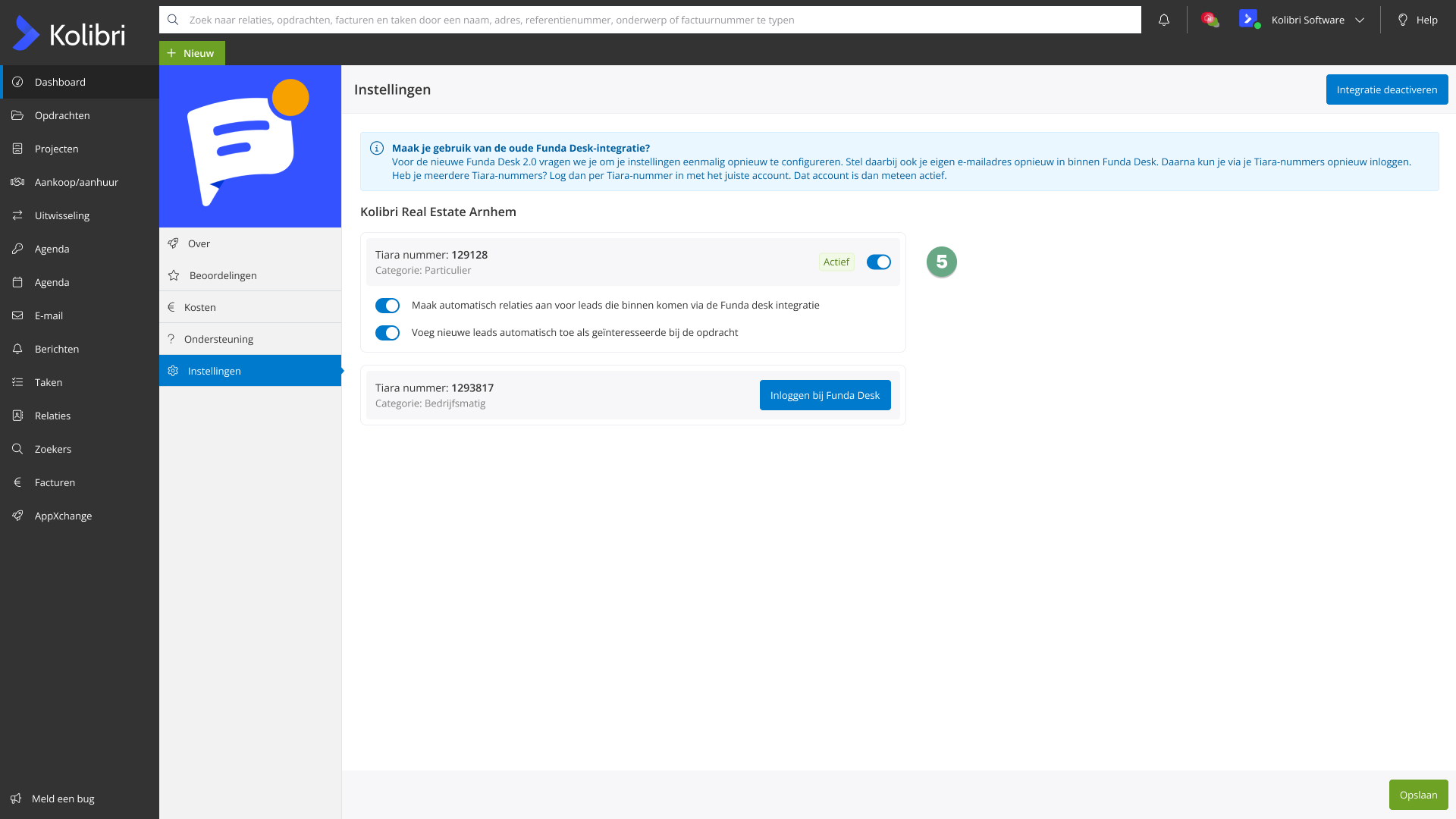Open the Beoordelingen tab

pyautogui.click(x=223, y=275)
